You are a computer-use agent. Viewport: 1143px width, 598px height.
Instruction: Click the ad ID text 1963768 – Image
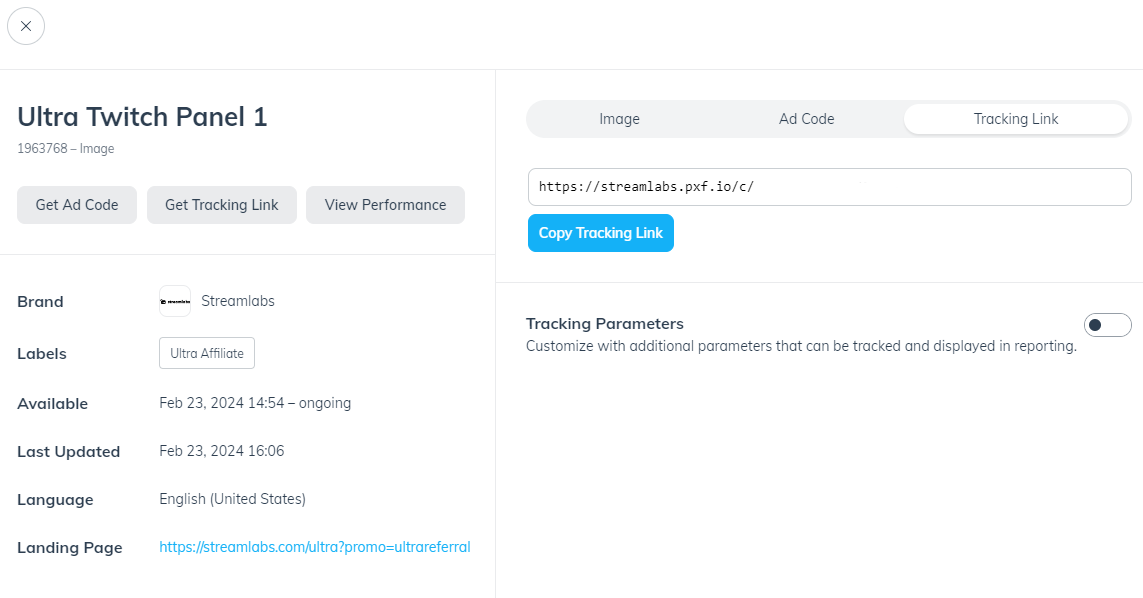pos(66,149)
